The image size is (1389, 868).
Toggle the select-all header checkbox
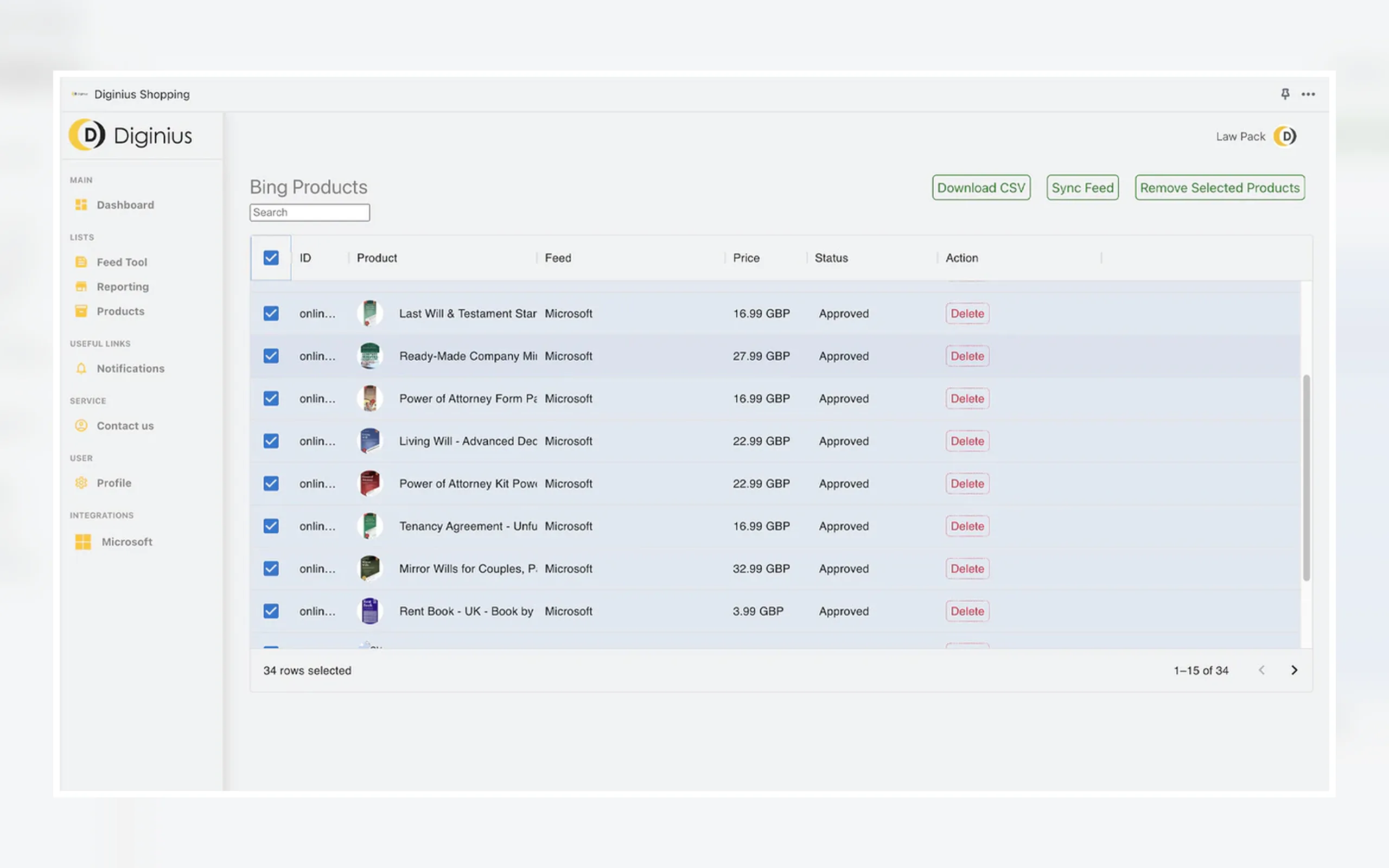pos(271,258)
